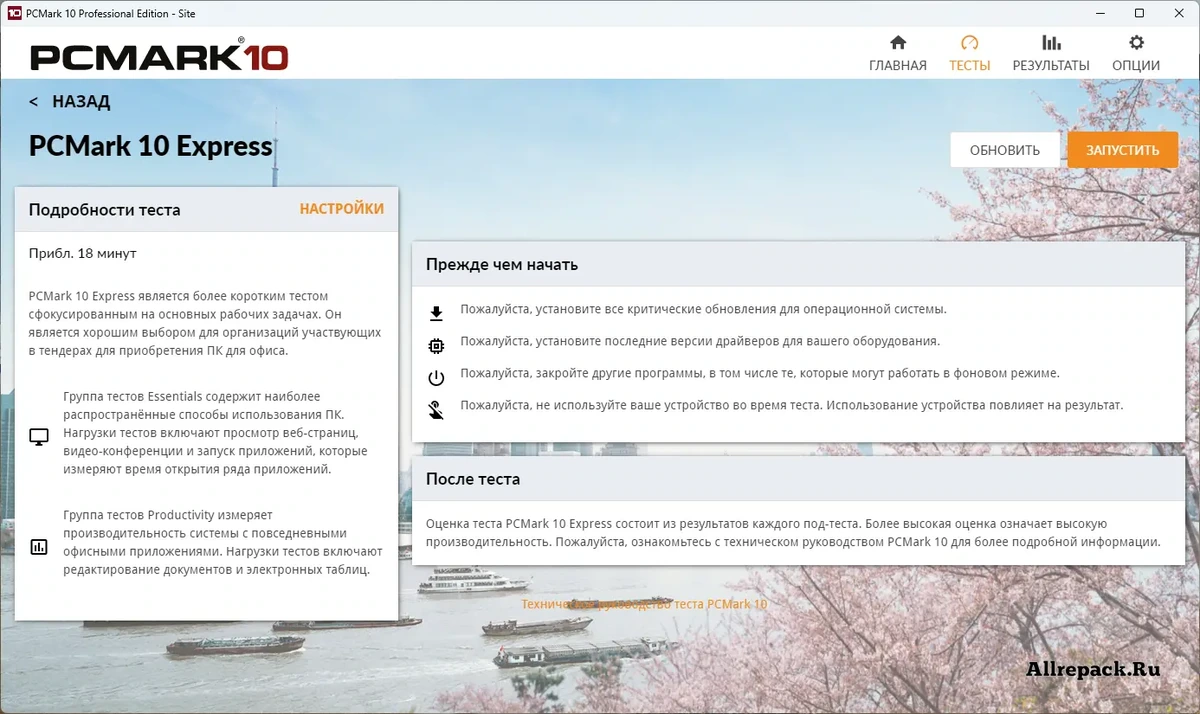Click the 'Прибл. 18 минут' duration text
Viewport: 1200px width, 714px height.
pyautogui.click(x=82, y=253)
